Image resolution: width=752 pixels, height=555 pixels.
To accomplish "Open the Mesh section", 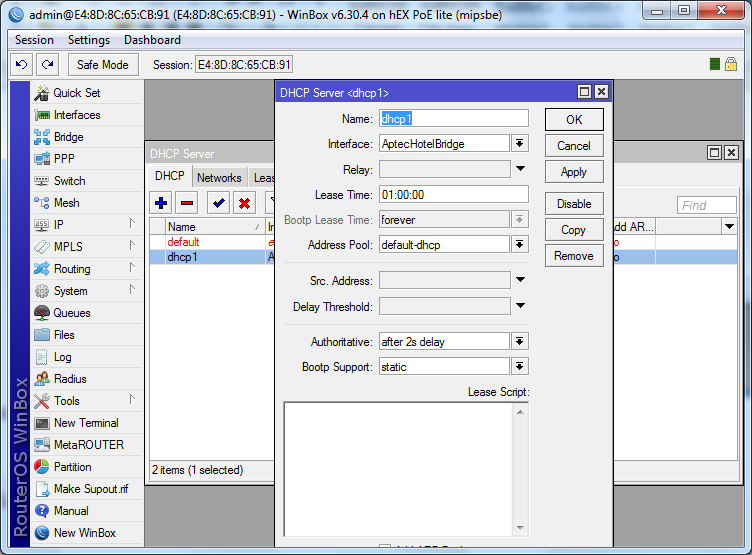I will tap(87, 202).
